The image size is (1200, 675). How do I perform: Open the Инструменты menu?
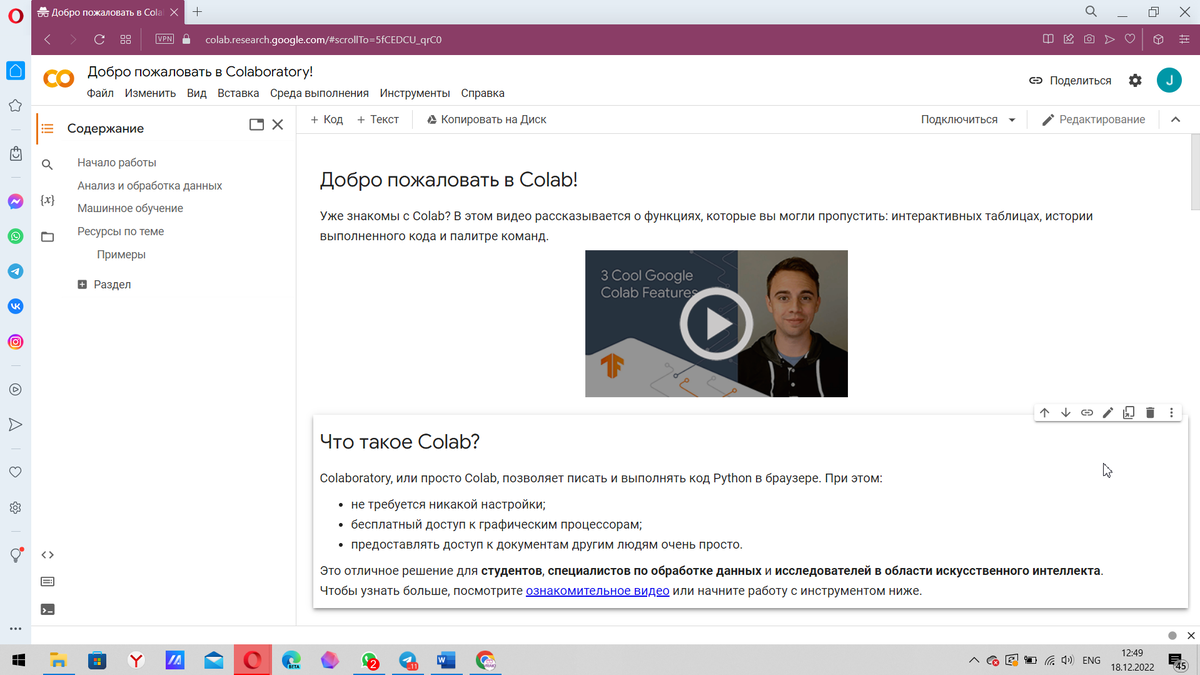[x=415, y=93]
